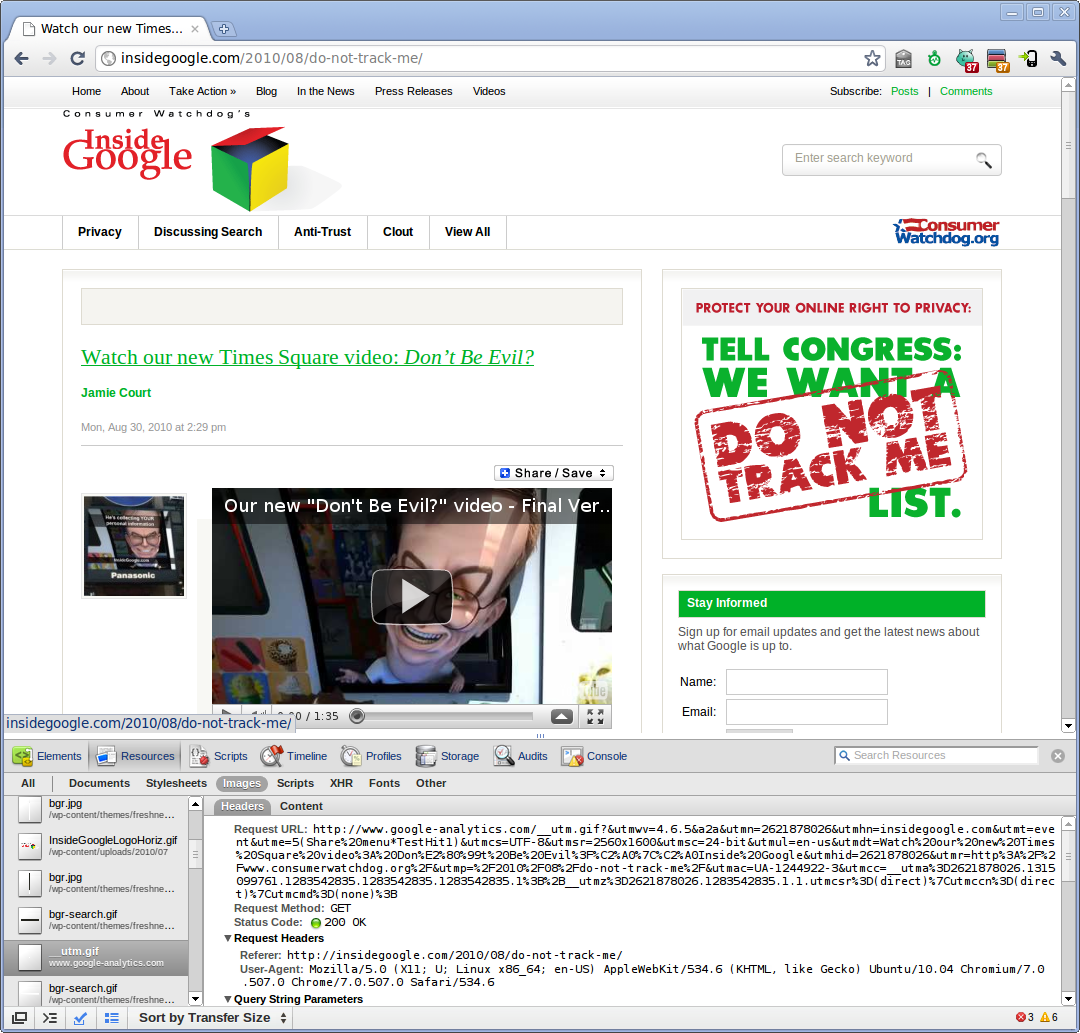
Task: Click the ConsumerWatchdog.org logo
Action: 946,232
